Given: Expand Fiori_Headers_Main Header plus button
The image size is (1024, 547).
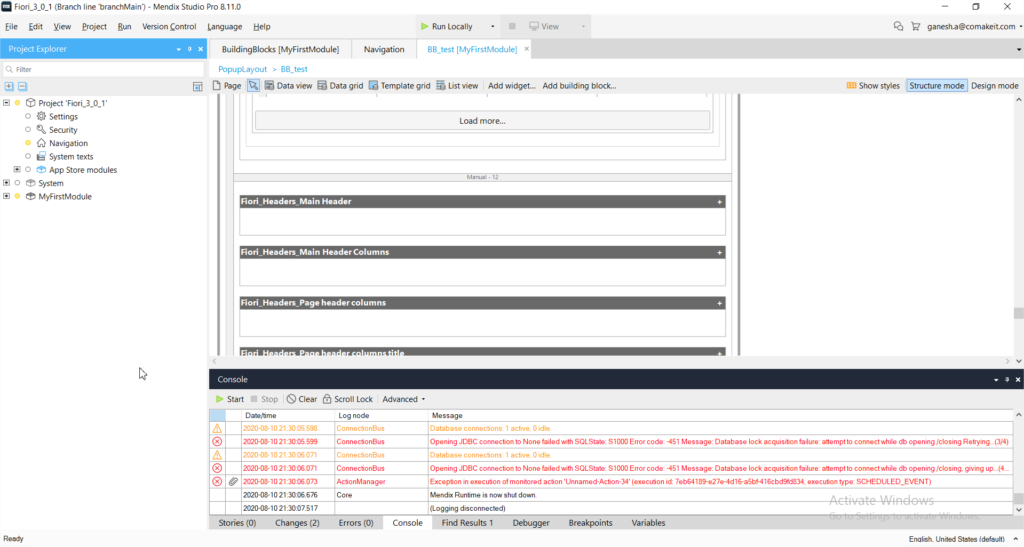Looking at the screenshot, I should click(720, 202).
